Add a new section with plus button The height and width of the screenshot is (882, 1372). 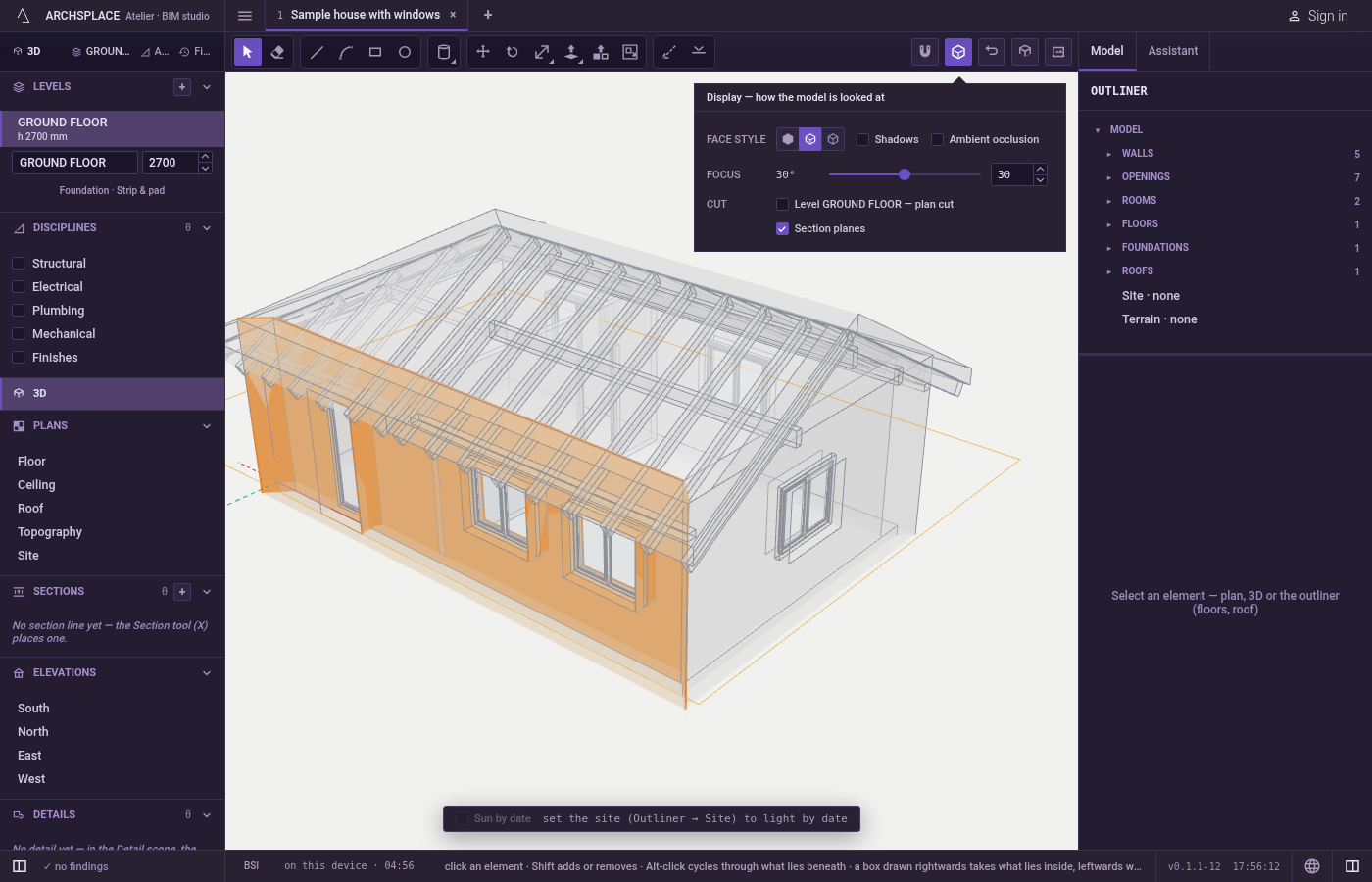[x=182, y=592]
